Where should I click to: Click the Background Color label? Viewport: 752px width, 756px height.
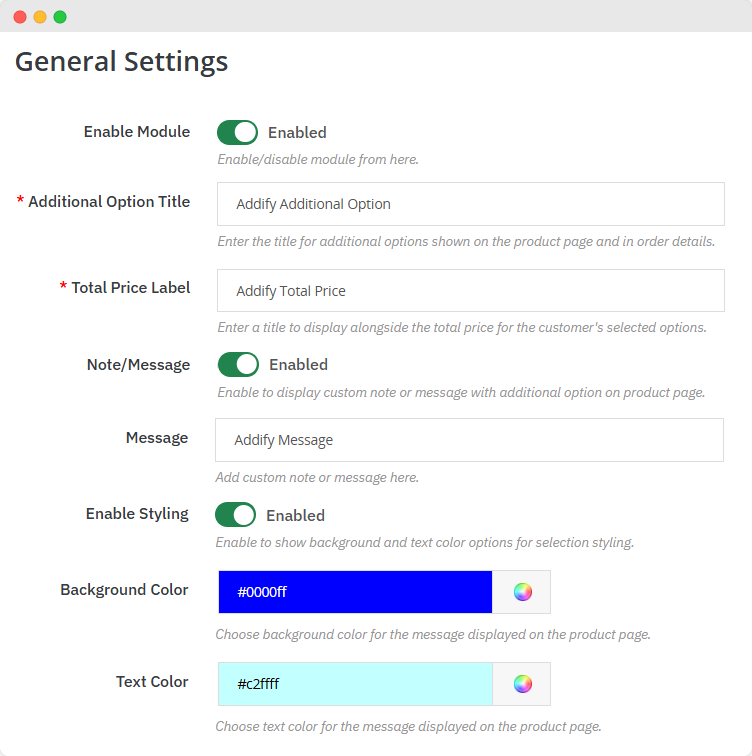coord(124,590)
